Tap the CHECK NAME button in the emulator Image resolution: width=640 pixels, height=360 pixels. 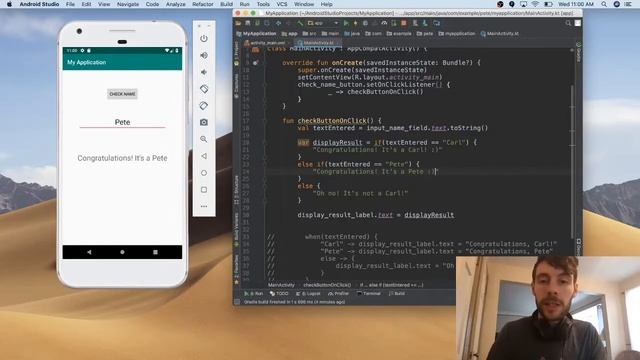click(x=122, y=94)
